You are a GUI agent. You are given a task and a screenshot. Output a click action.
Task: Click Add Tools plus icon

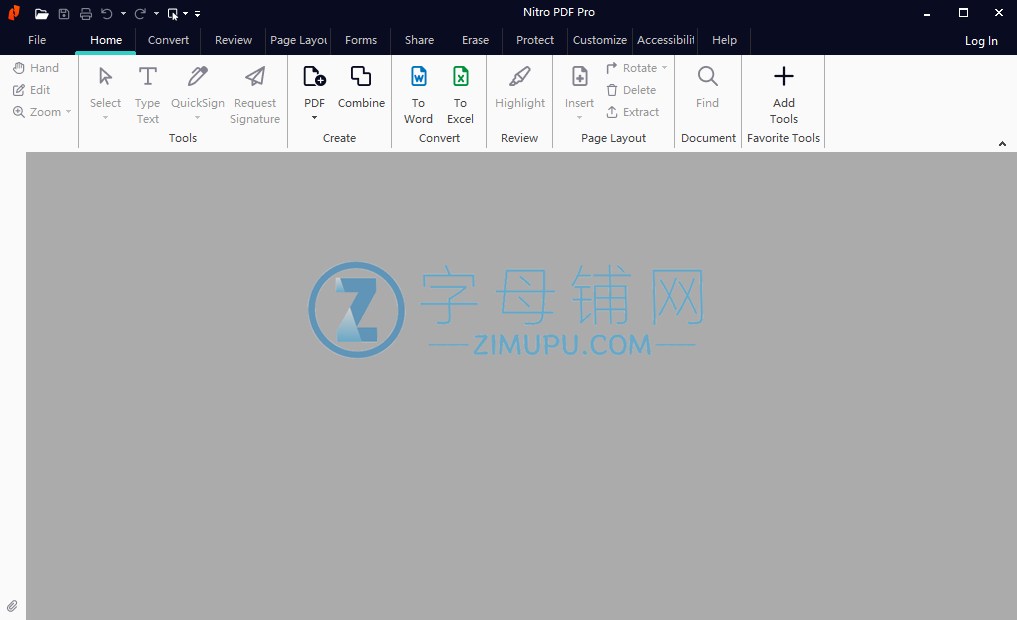coord(784,77)
